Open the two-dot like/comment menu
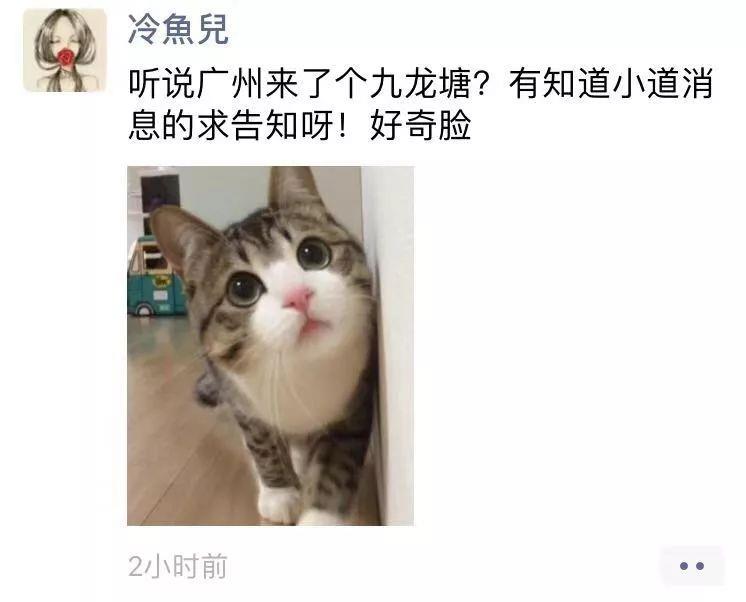Image resolution: width=746 pixels, height=602 pixels. tap(692, 566)
